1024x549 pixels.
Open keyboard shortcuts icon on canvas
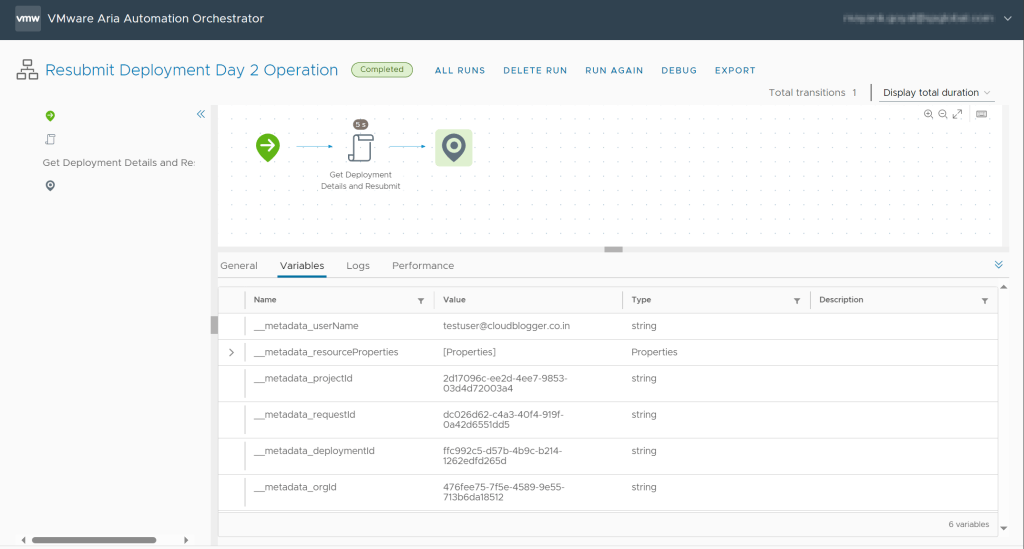(981, 115)
